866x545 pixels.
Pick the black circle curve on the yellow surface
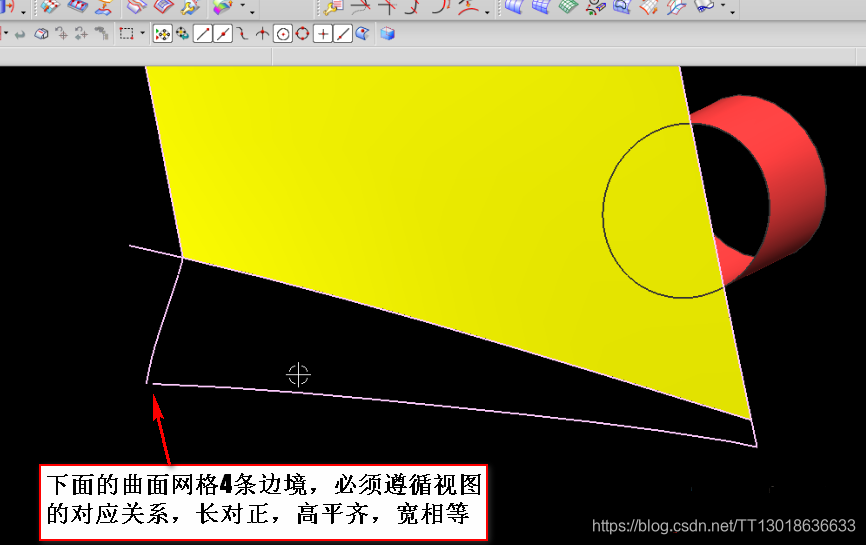603,213
